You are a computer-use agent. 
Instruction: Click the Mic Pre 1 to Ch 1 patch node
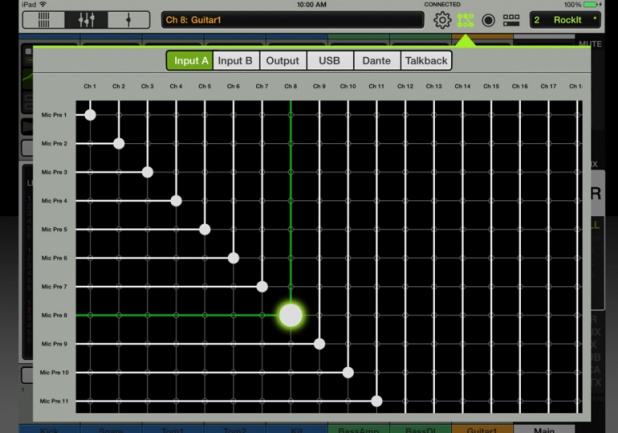click(x=90, y=115)
